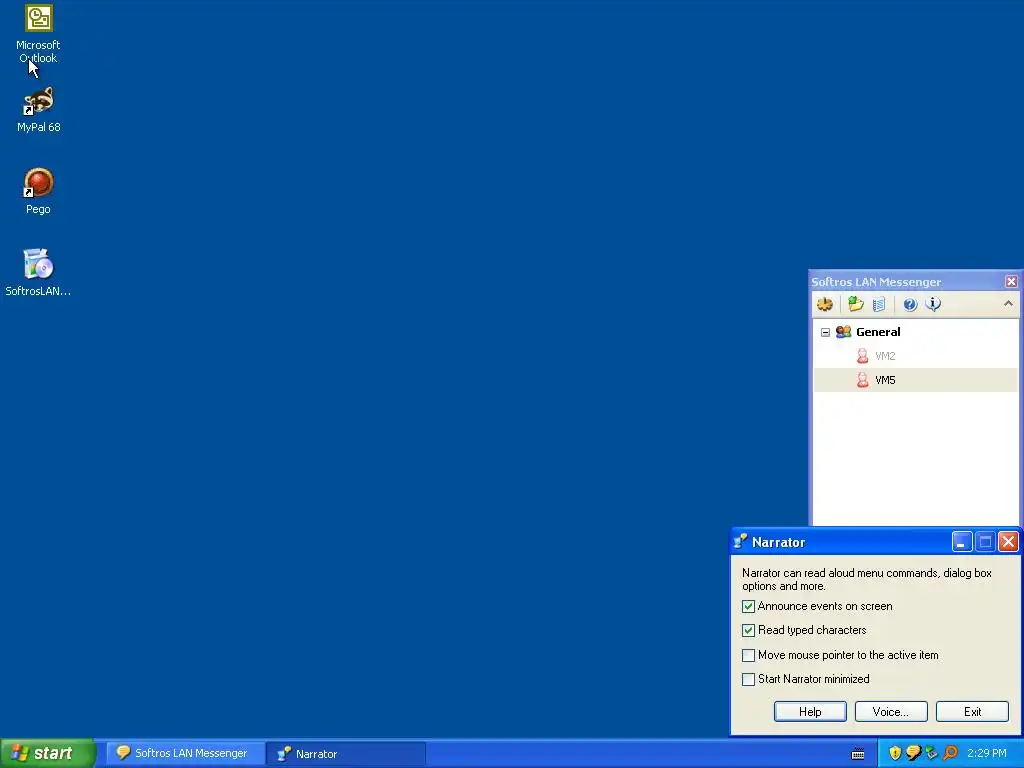The width and height of the screenshot is (1024, 768).
Task: Open the Windows start menu
Action: 48,753
